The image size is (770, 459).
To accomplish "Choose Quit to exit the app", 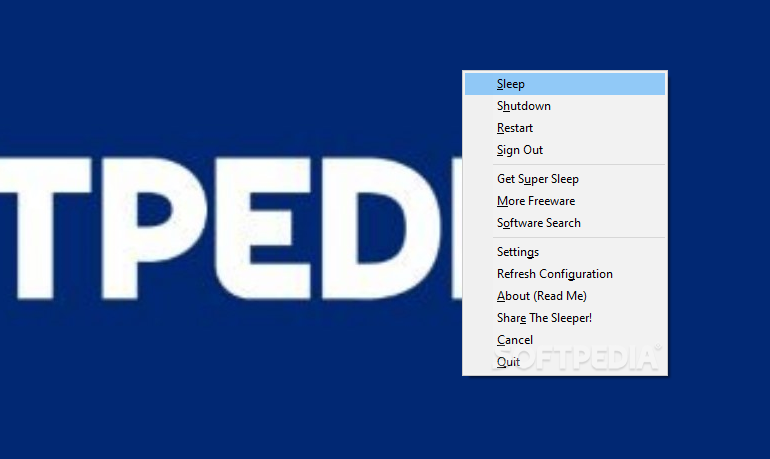I will 565,362.
